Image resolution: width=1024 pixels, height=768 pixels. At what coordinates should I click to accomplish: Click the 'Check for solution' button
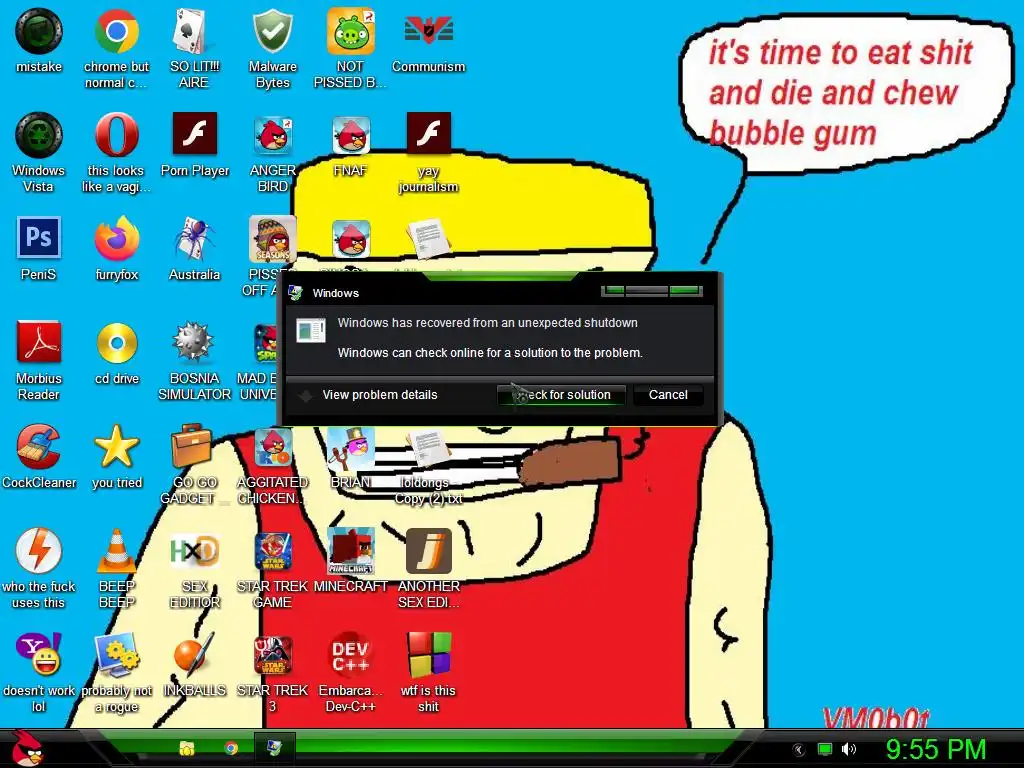click(x=562, y=394)
